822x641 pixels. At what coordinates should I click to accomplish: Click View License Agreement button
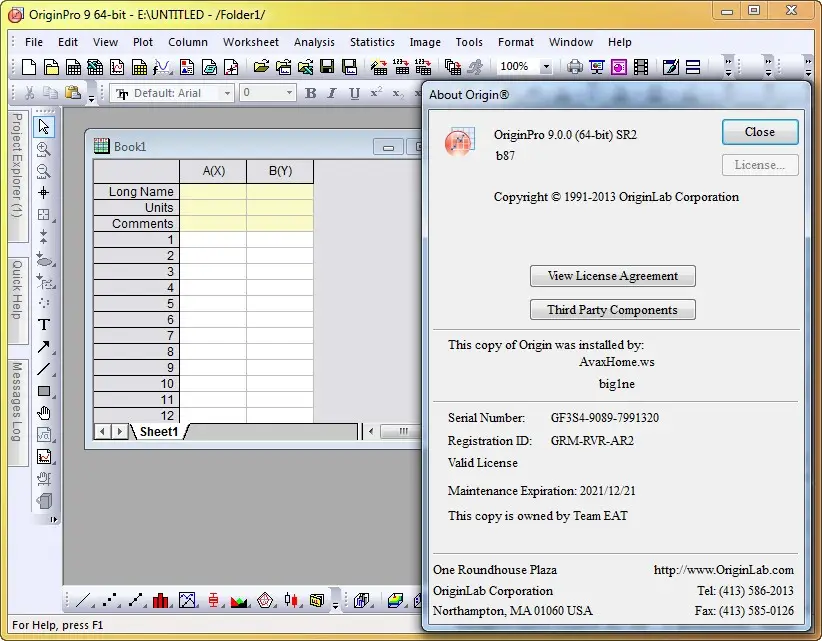pos(612,276)
